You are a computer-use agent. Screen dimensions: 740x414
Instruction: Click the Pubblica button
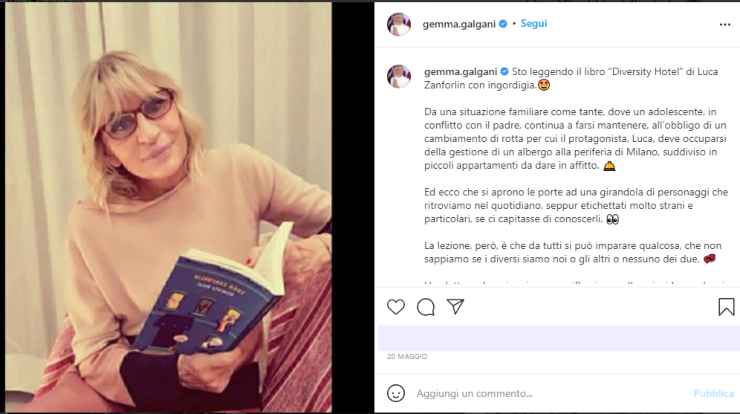713,393
